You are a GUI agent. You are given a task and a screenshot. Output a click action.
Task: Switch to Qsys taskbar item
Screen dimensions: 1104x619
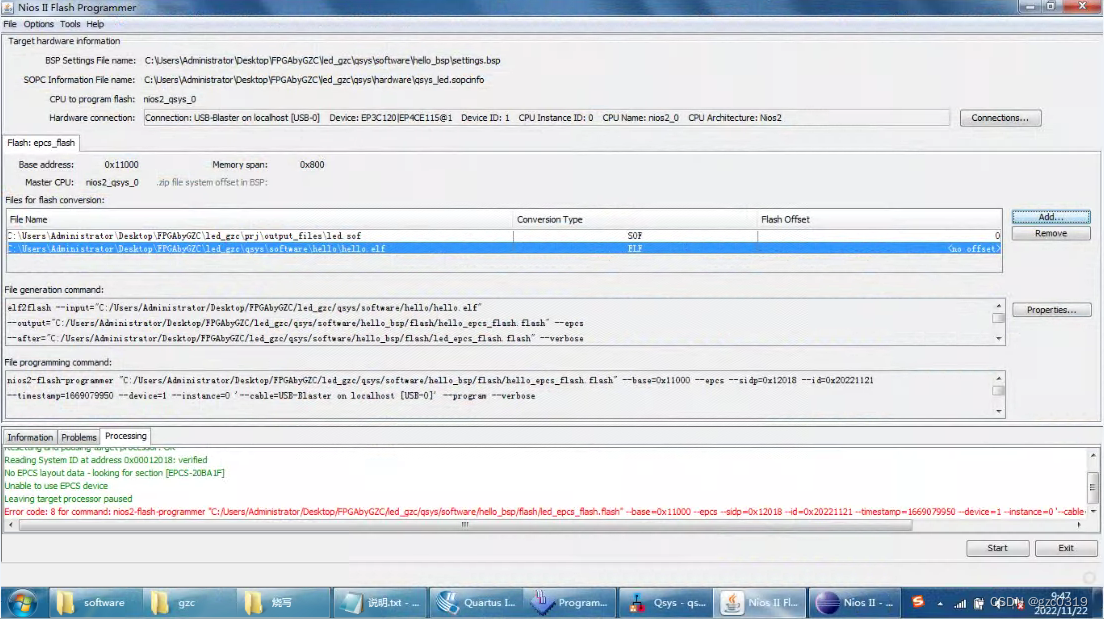coord(665,603)
